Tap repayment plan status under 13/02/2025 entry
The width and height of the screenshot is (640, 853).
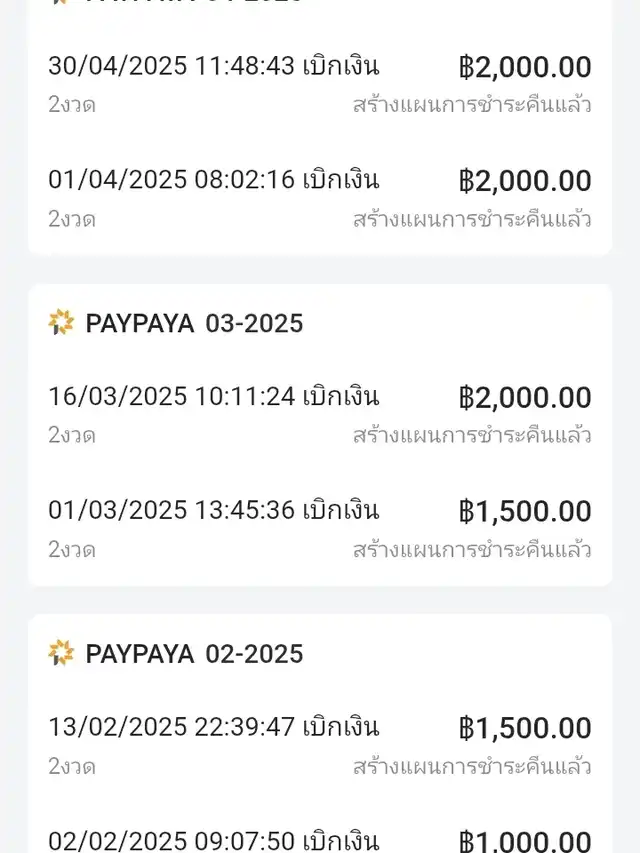click(472, 766)
